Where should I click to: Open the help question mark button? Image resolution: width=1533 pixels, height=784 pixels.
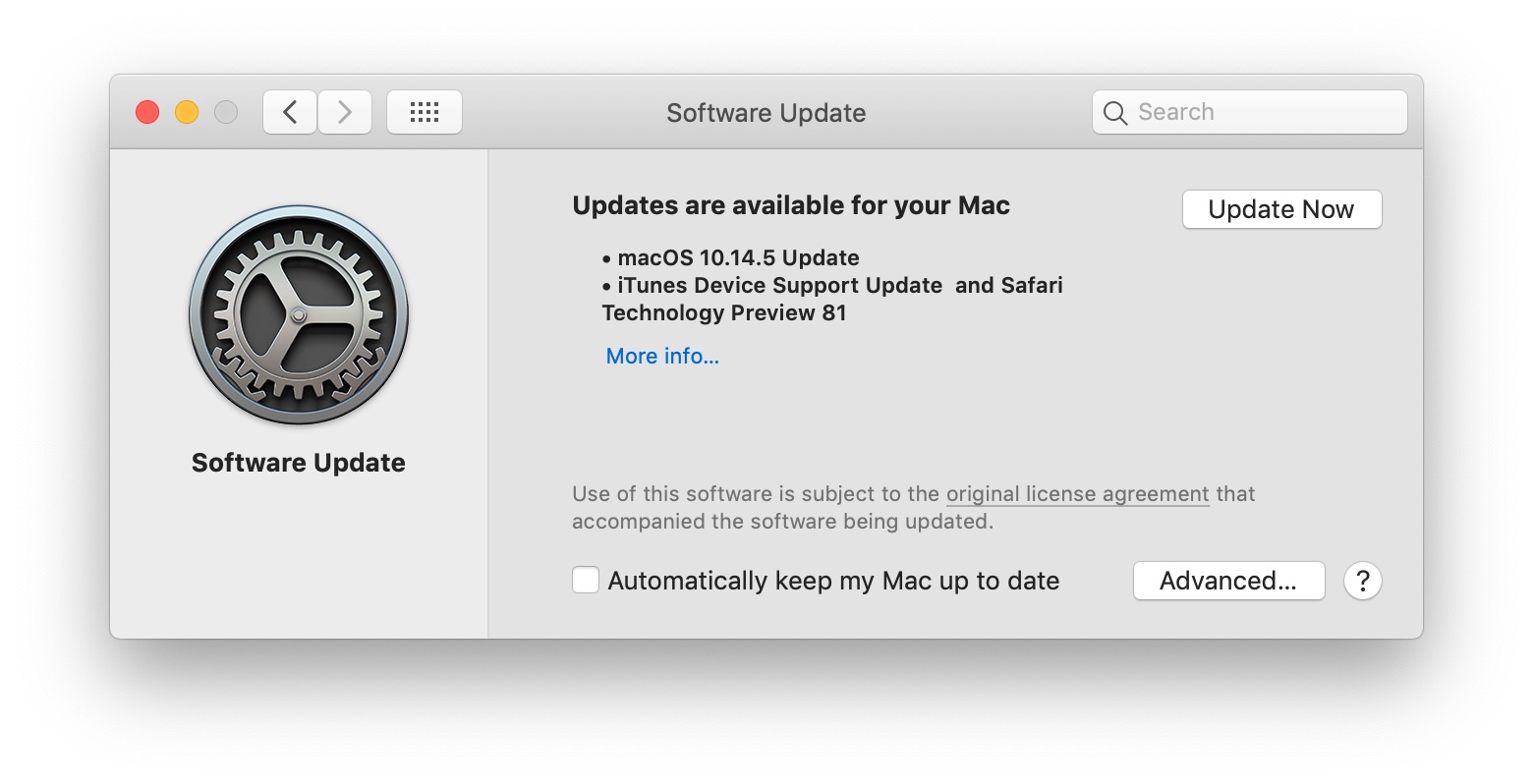click(1363, 581)
